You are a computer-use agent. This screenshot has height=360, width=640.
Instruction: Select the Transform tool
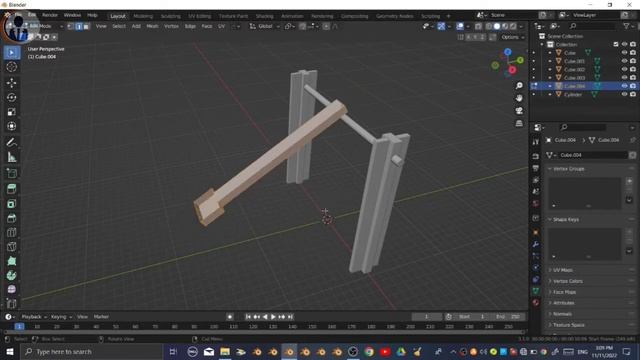11,126
